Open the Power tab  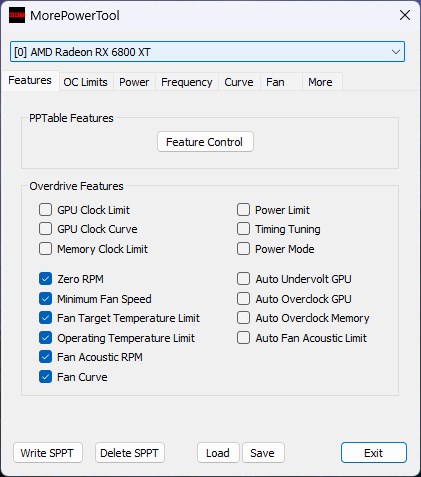click(x=134, y=82)
